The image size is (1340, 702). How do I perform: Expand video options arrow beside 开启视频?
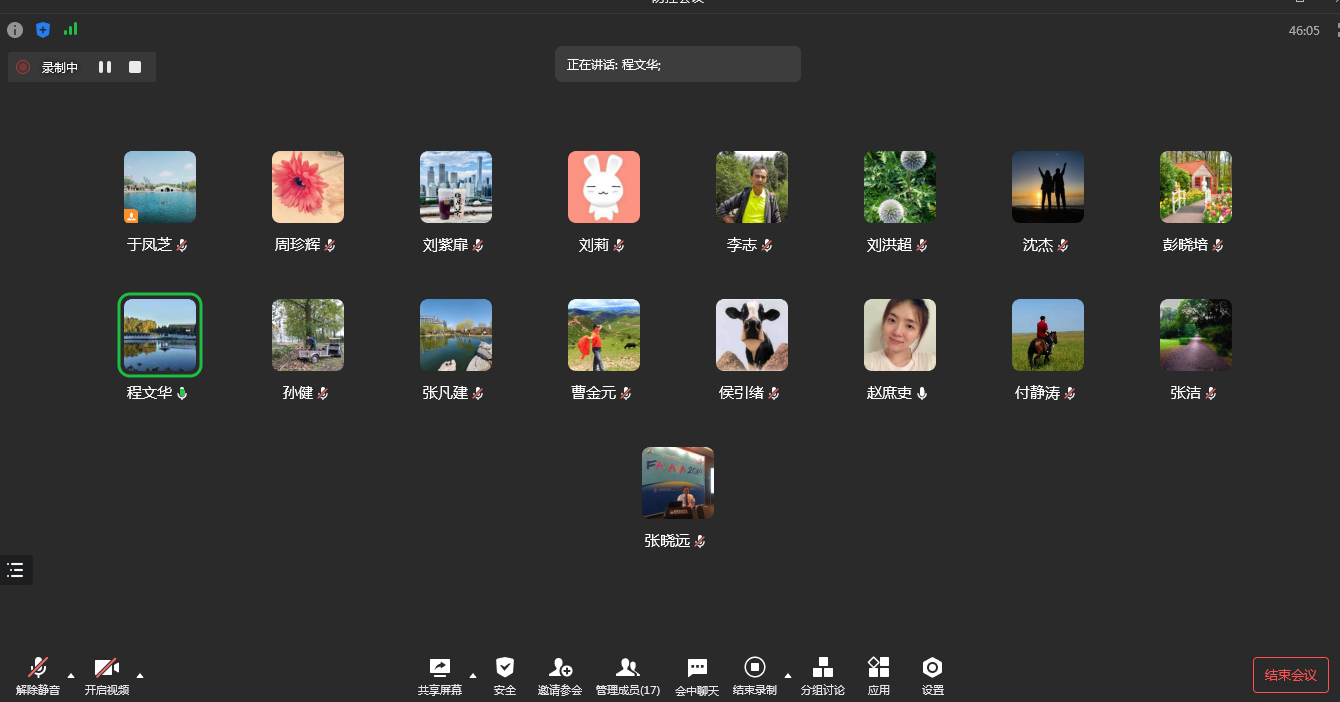coord(140,675)
